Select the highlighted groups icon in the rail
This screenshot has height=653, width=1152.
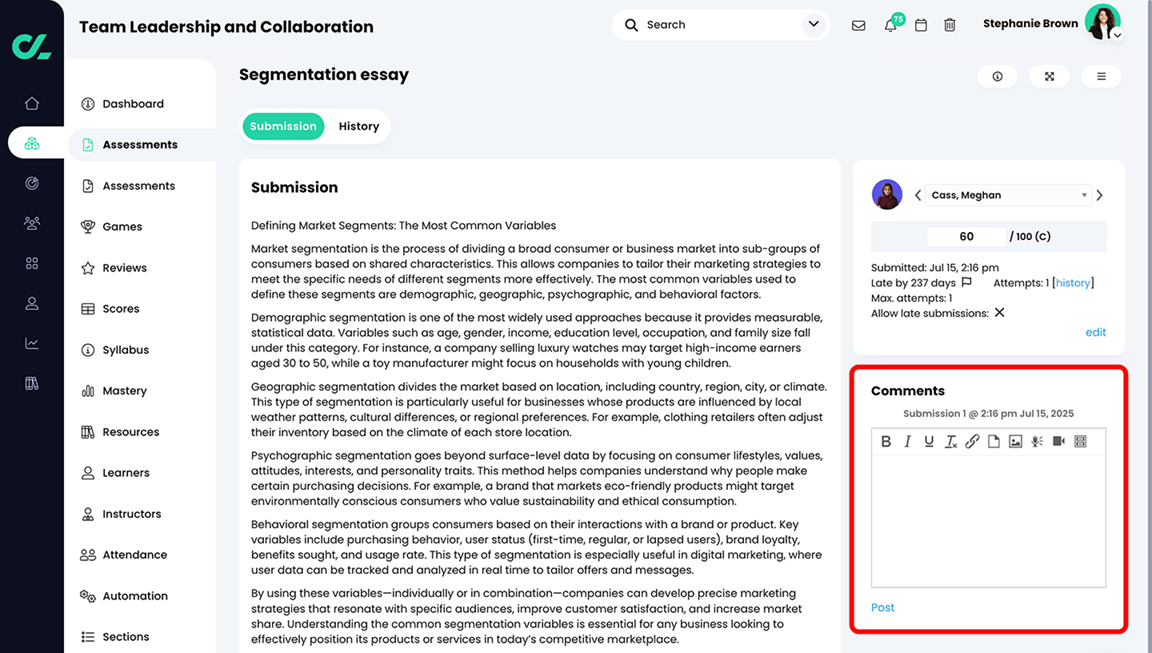pos(32,143)
